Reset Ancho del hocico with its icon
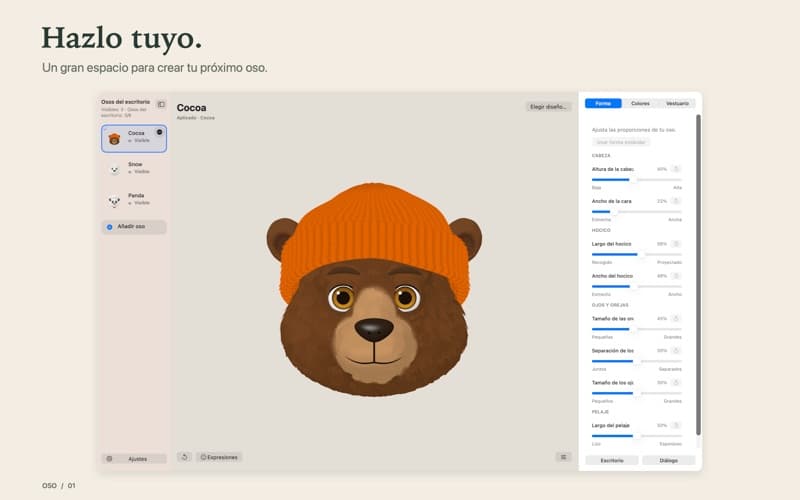800x500 pixels. (x=676, y=276)
